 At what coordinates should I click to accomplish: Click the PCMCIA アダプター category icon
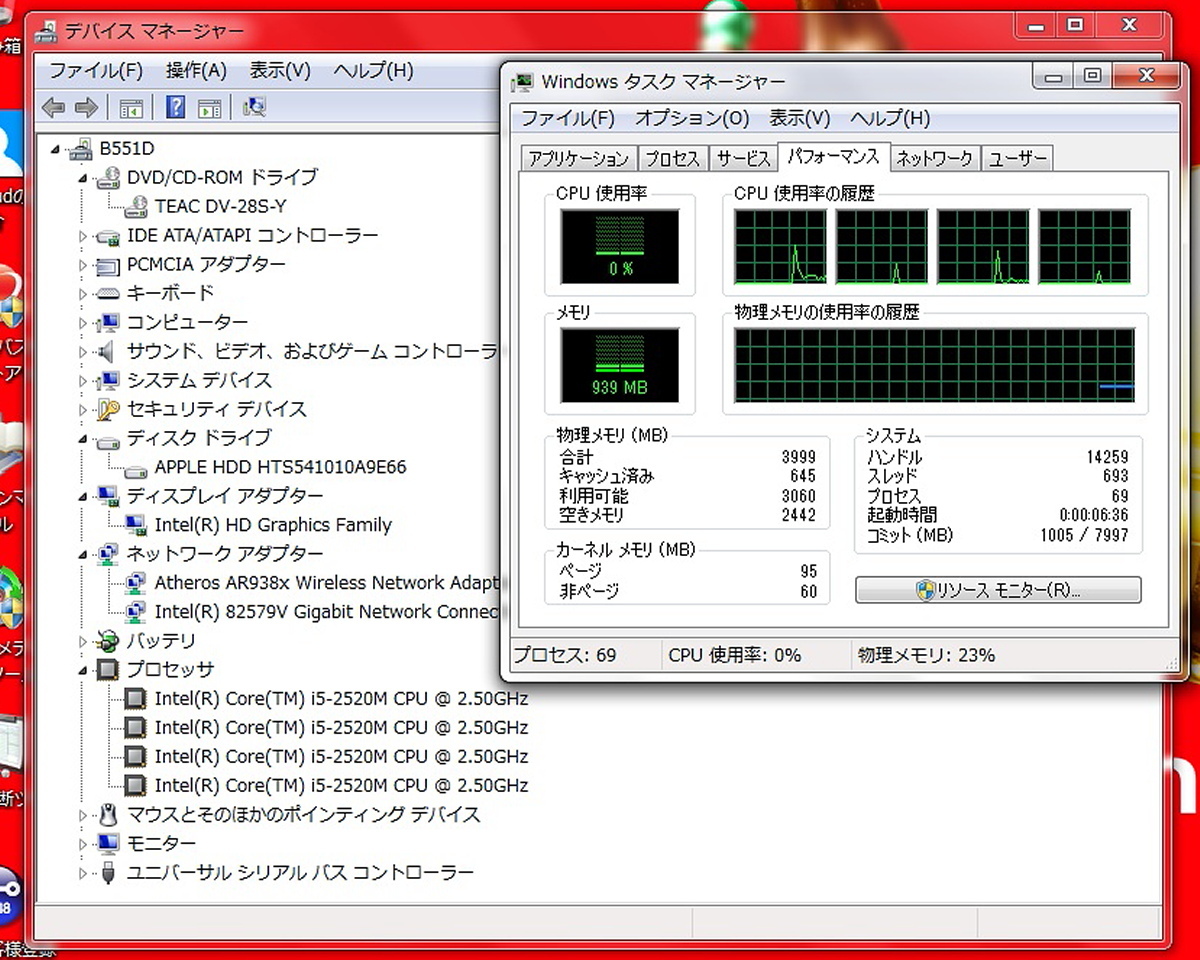pos(109,265)
